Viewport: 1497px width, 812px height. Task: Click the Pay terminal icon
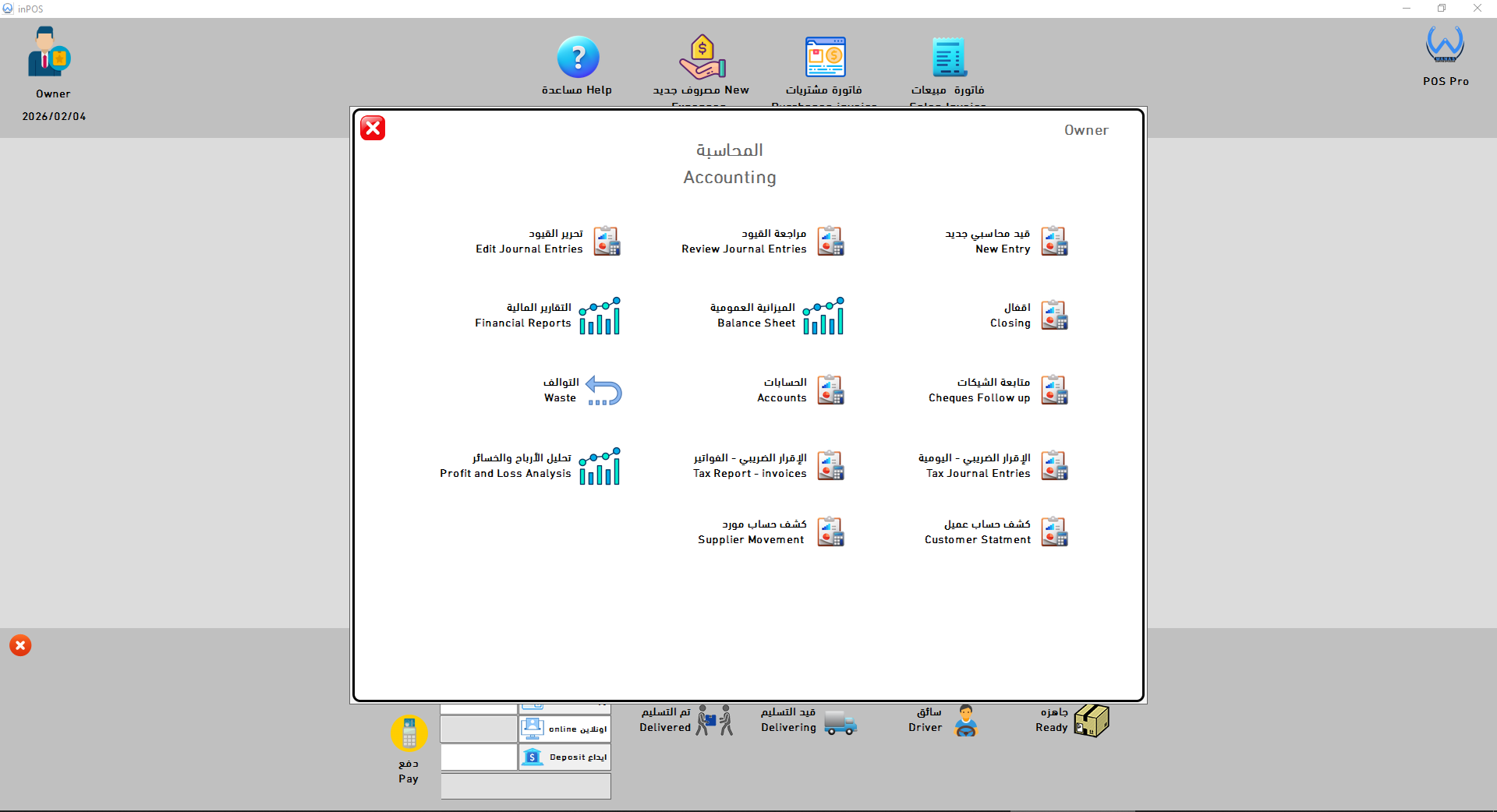click(408, 734)
